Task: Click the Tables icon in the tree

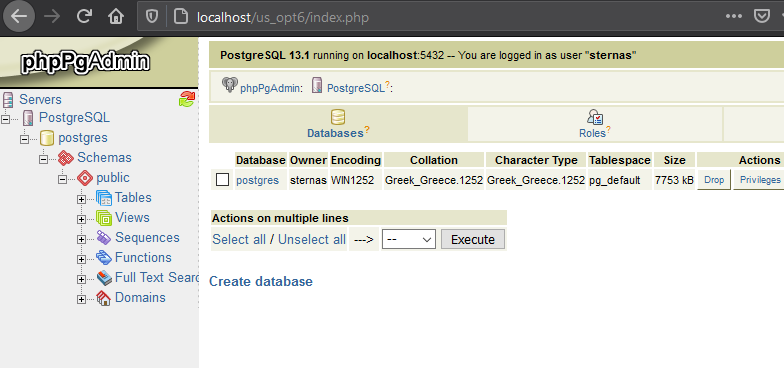Action: point(104,198)
